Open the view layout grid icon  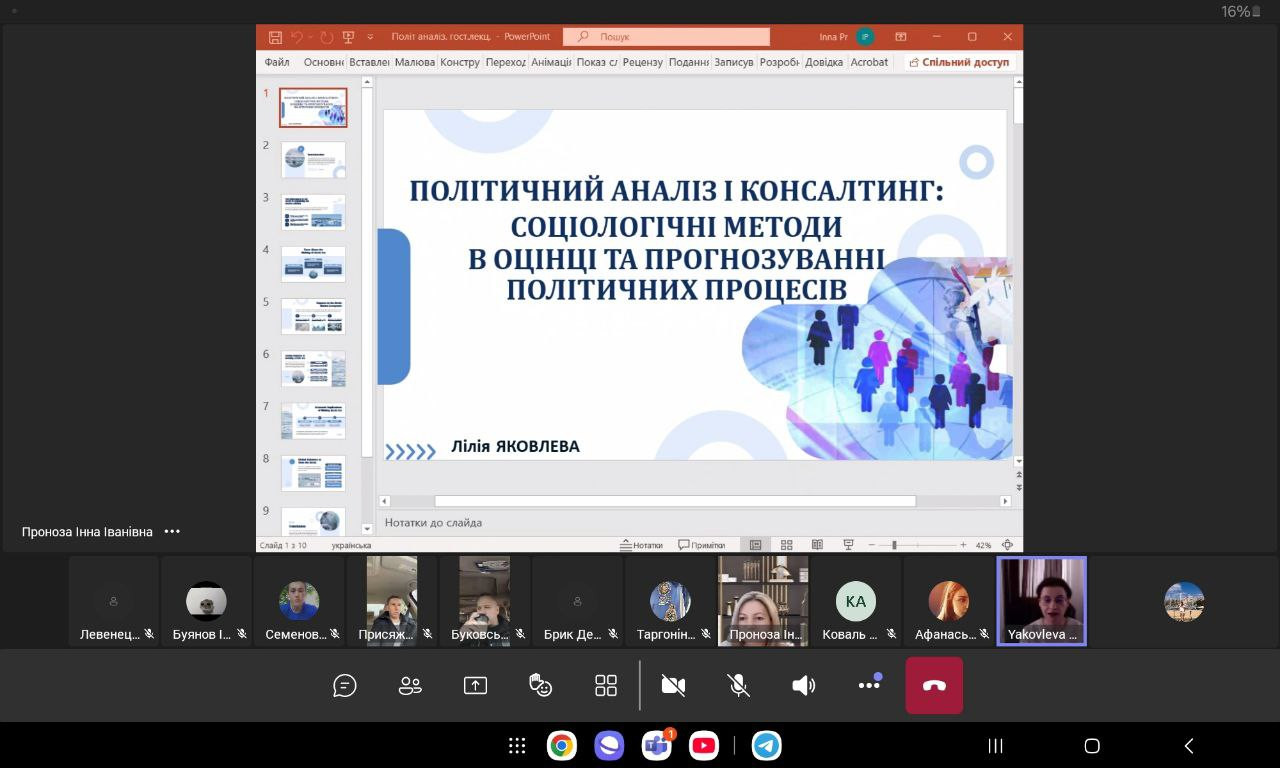[x=606, y=685]
